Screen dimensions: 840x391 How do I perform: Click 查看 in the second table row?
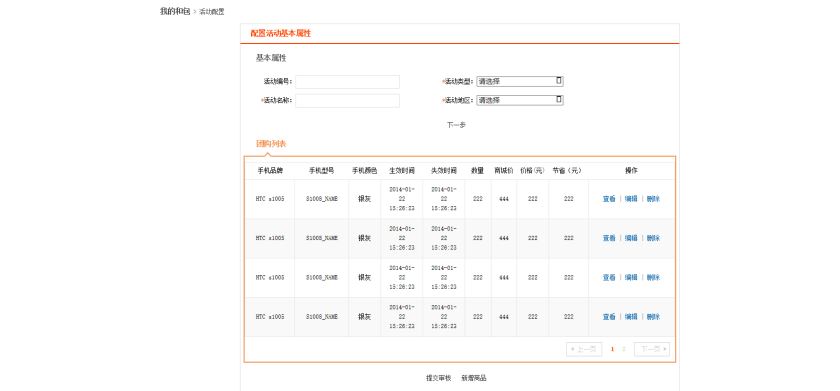(x=609, y=238)
